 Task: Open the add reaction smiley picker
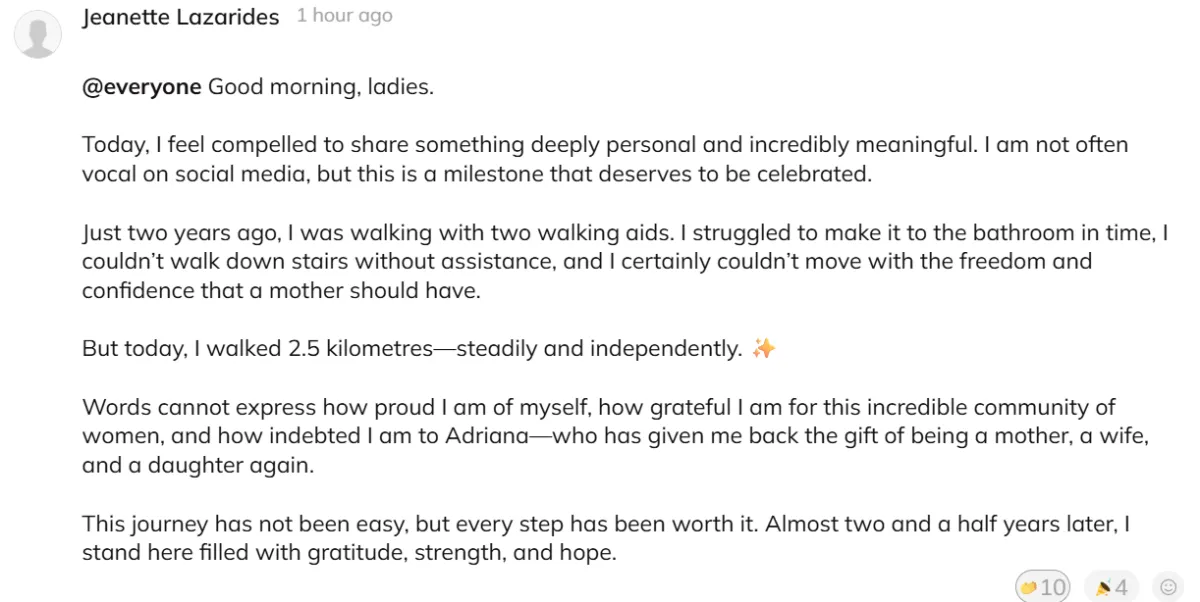tap(1168, 586)
